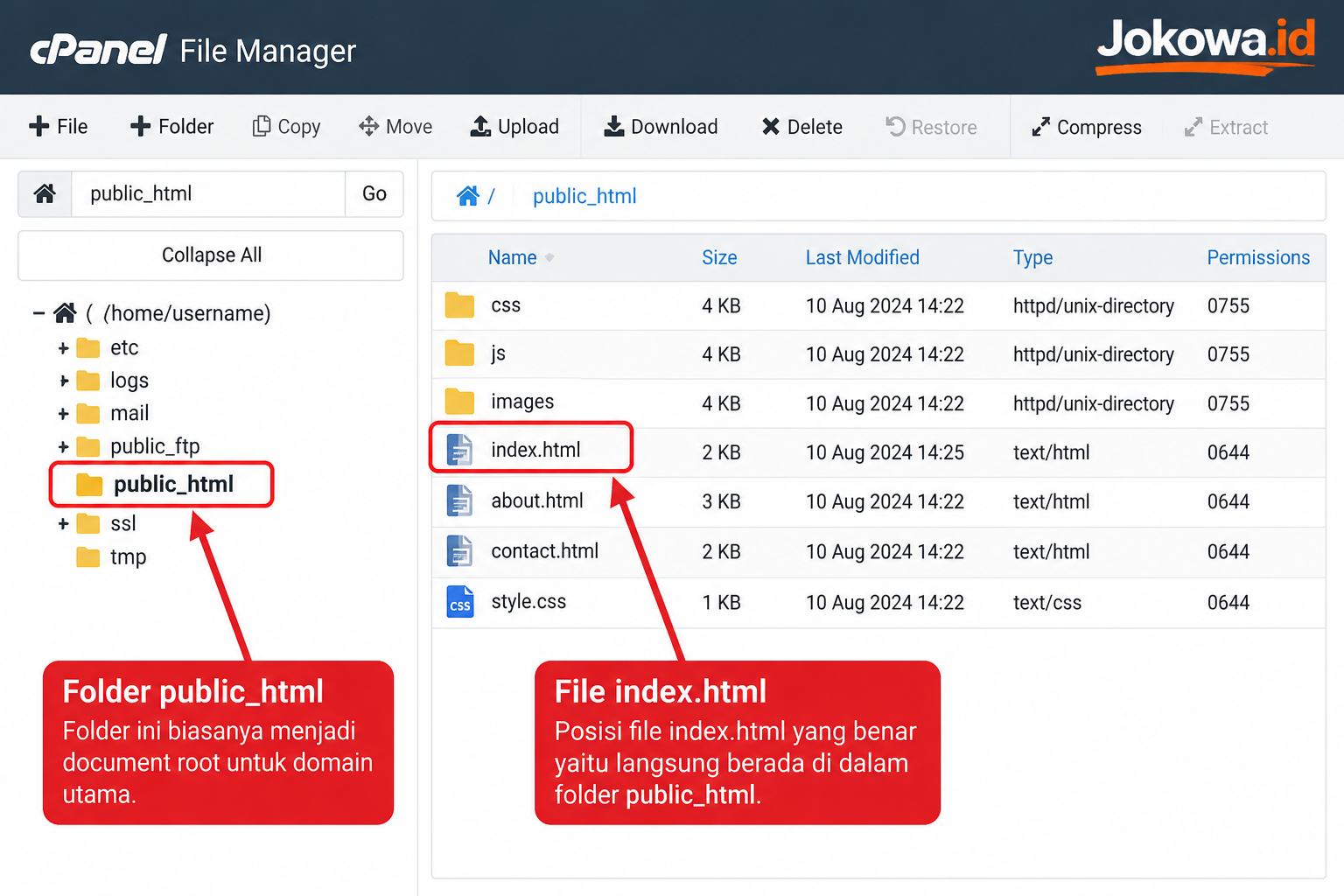The height and width of the screenshot is (896, 1344).
Task: Click into the public_html path input field
Action: [x=208, y=193]
